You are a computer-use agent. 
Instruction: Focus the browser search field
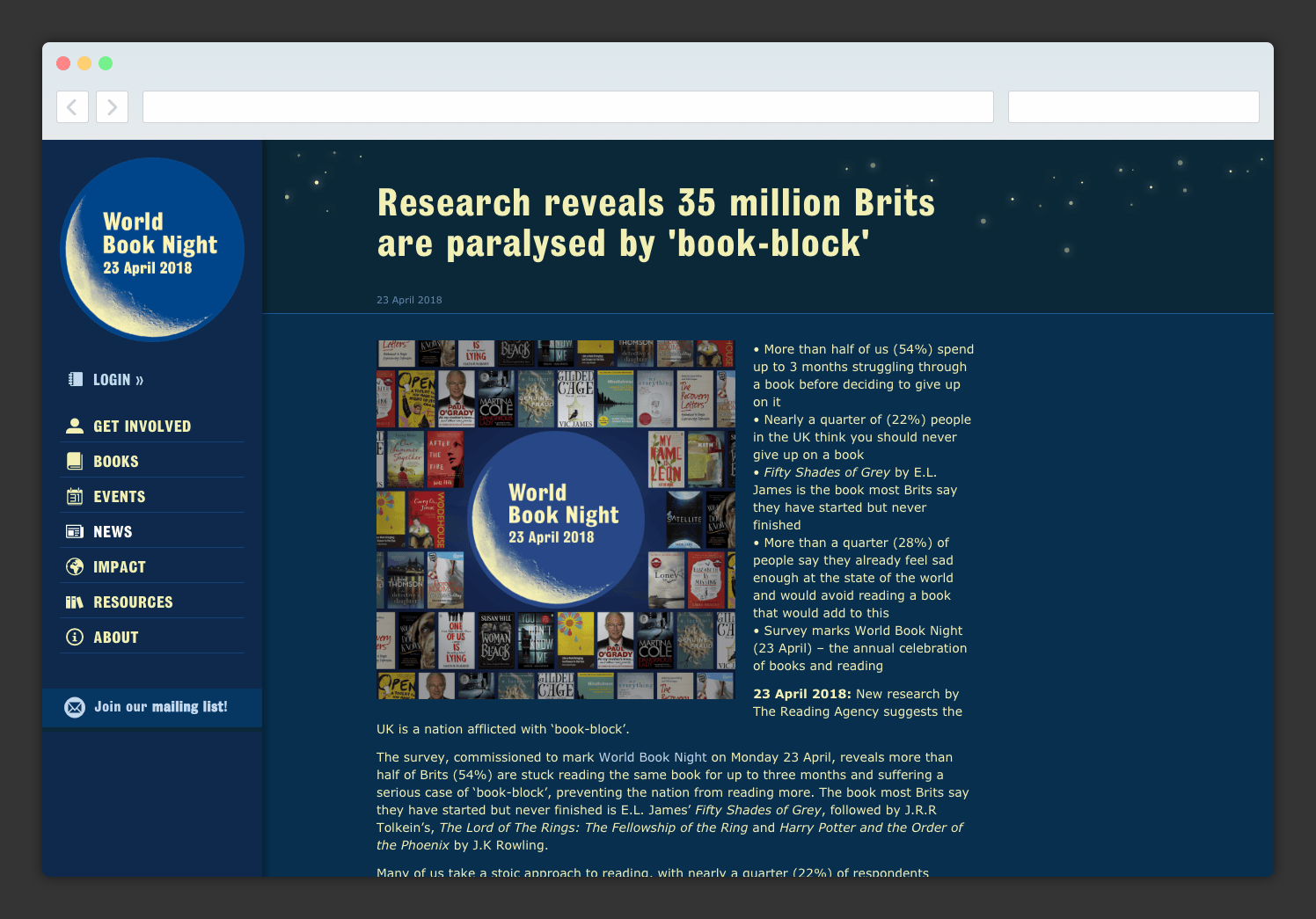[x=1133, y=107]
